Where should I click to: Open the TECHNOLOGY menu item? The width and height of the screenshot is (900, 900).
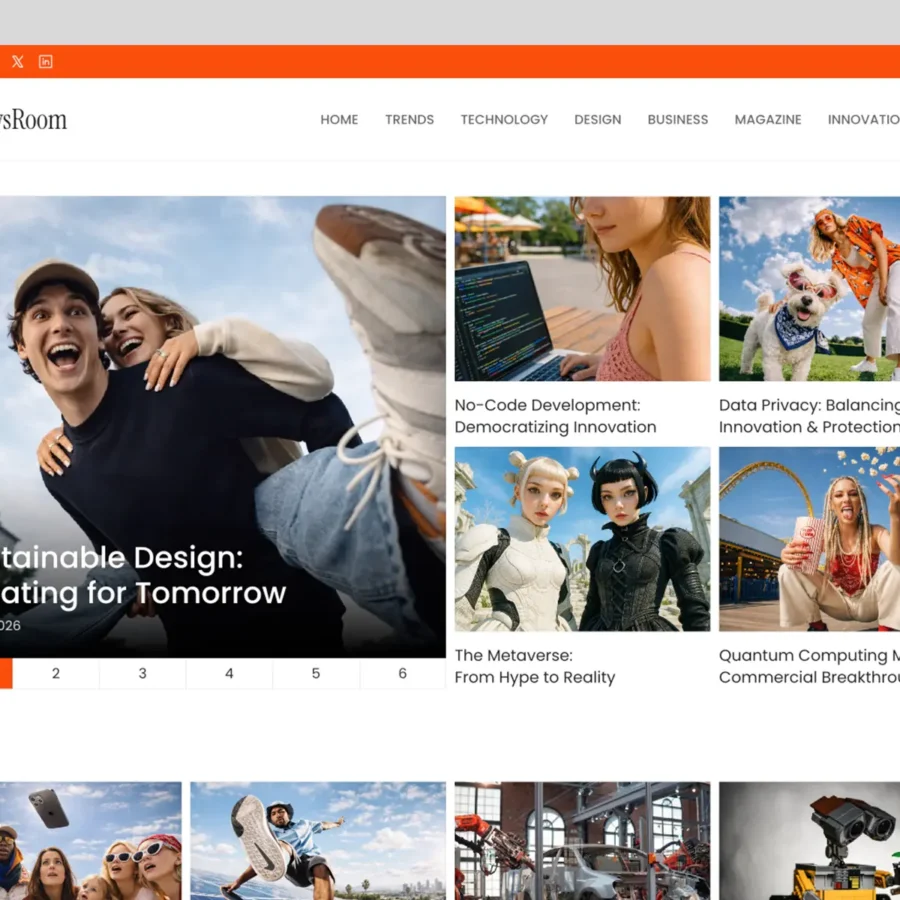[x=504, y=119]
